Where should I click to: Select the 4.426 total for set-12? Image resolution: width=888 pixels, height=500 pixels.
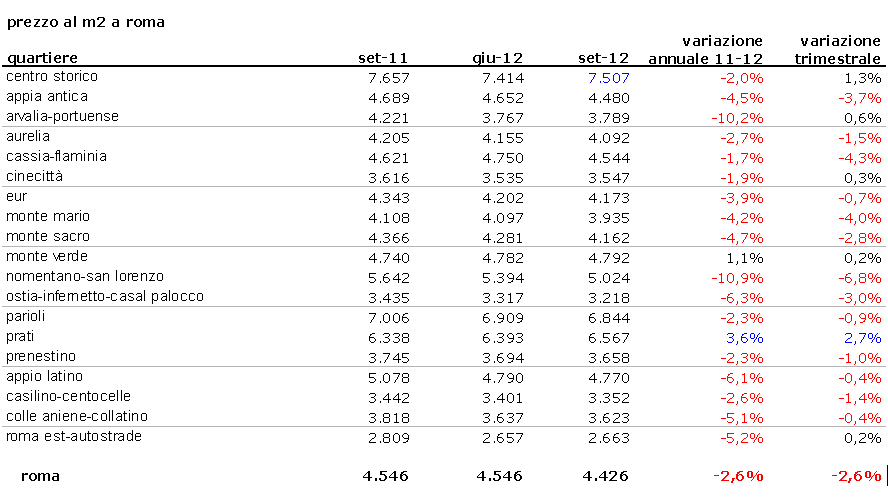[606, 476]
